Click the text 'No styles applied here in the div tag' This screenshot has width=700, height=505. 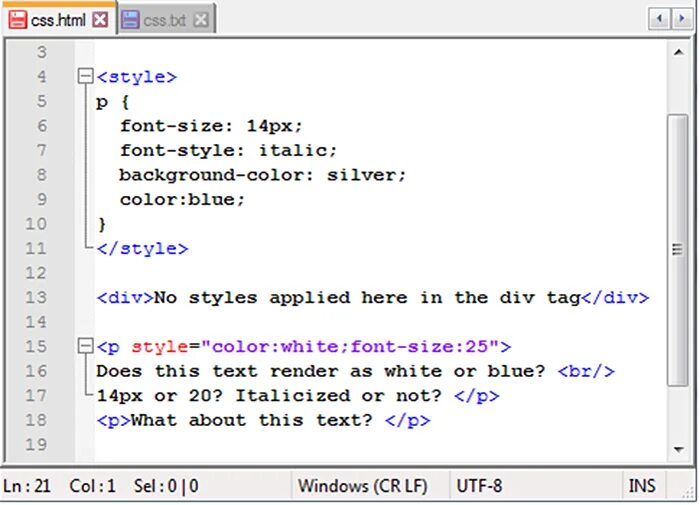pos(367,298)
